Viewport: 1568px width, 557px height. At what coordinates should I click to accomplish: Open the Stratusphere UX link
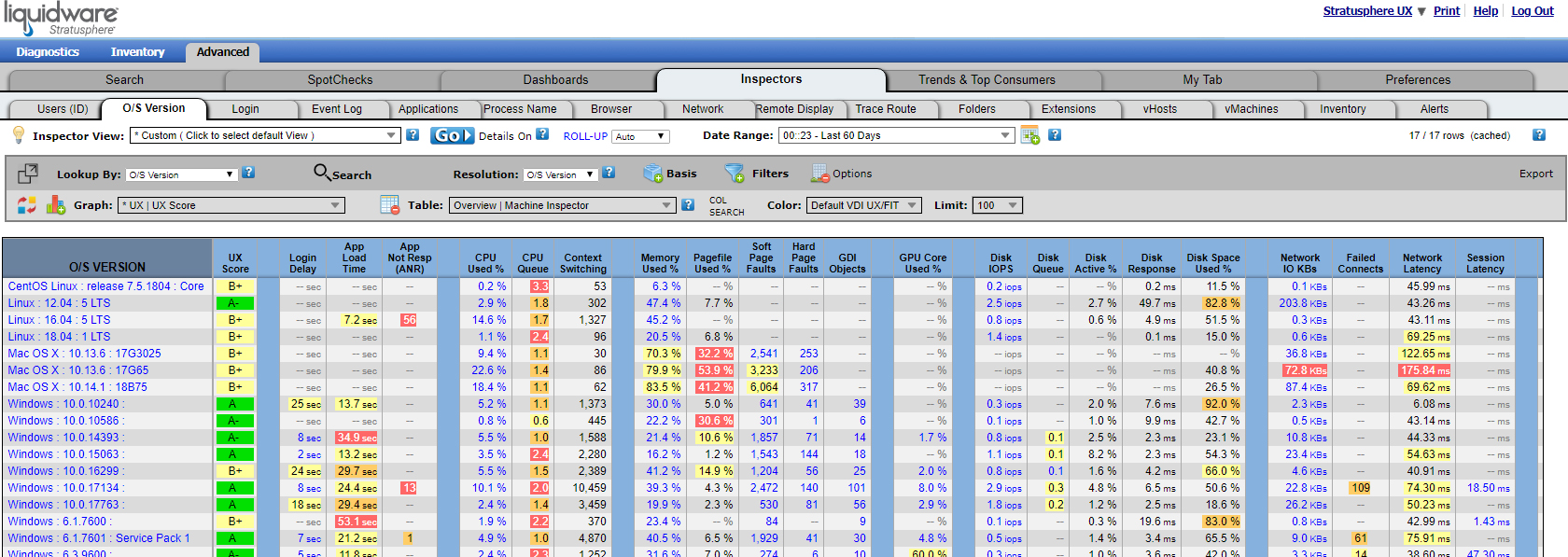[1367, 11]
